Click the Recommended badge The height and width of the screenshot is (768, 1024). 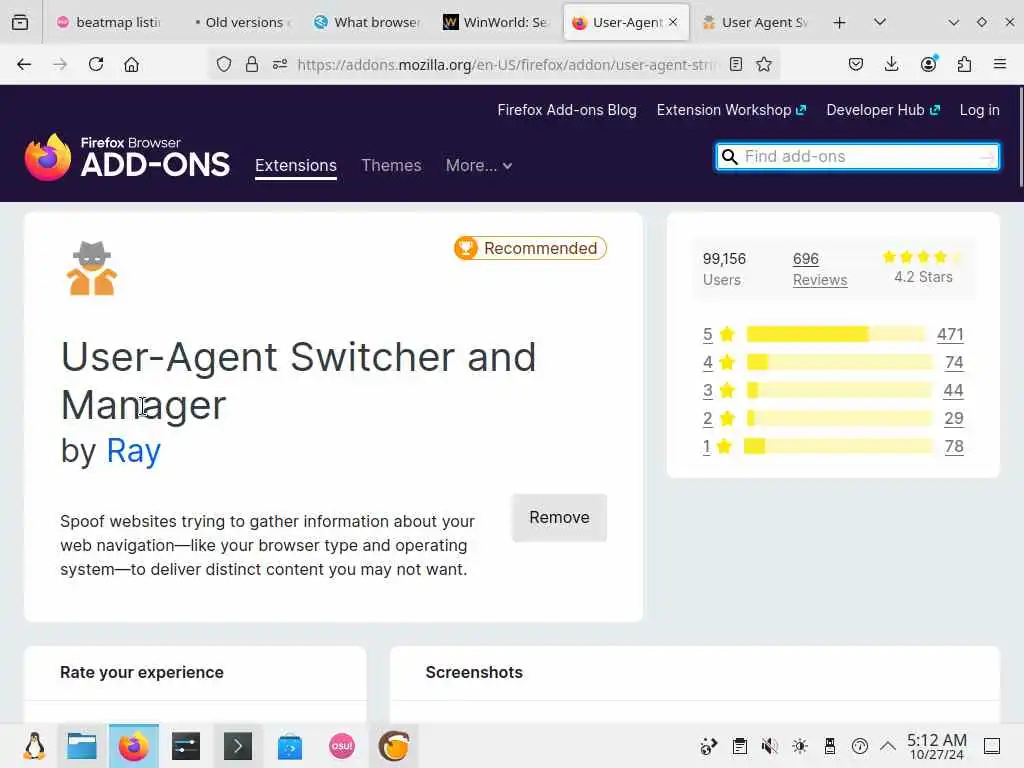530,248
